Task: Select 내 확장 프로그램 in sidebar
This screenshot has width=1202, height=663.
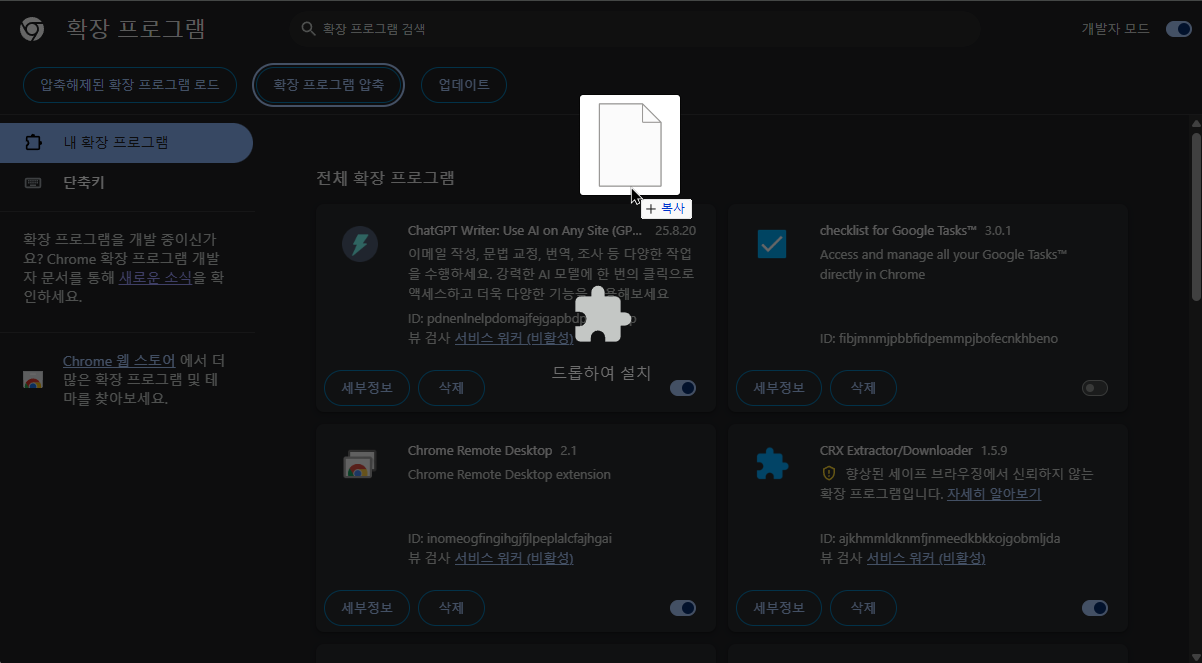Action: pyautogui.click(x=126, y=142)
